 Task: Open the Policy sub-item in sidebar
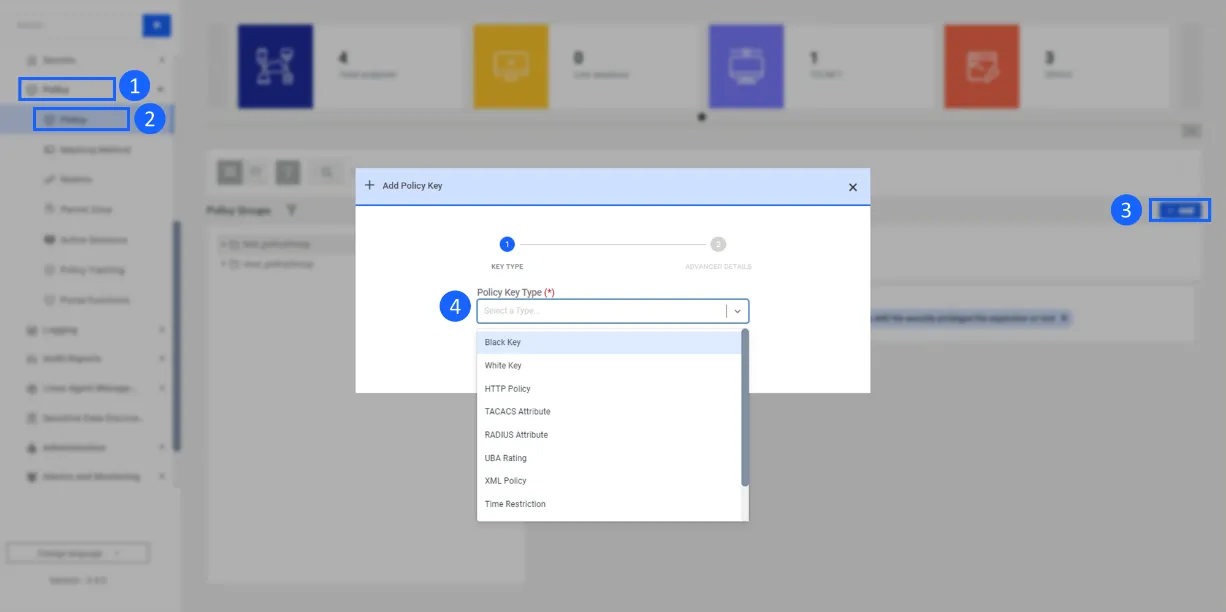tap(81, 119)
